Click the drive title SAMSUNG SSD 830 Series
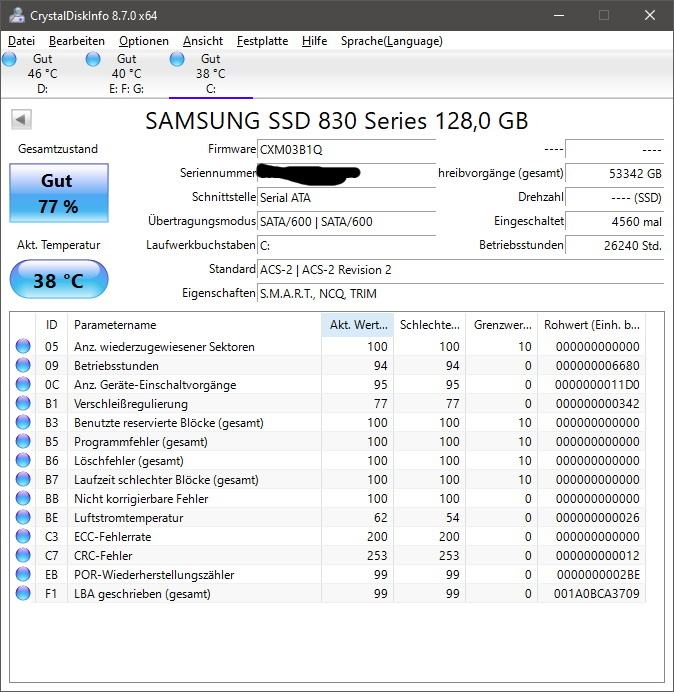The height and width of the screenshot is (692, 674). tap(337, 120)
